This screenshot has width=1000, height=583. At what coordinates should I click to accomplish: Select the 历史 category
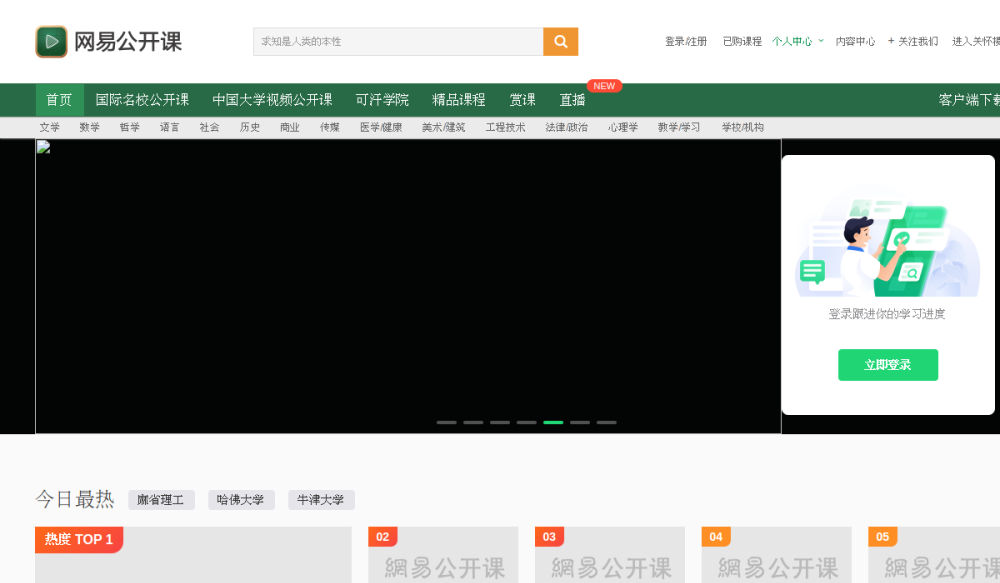[249, 128]
